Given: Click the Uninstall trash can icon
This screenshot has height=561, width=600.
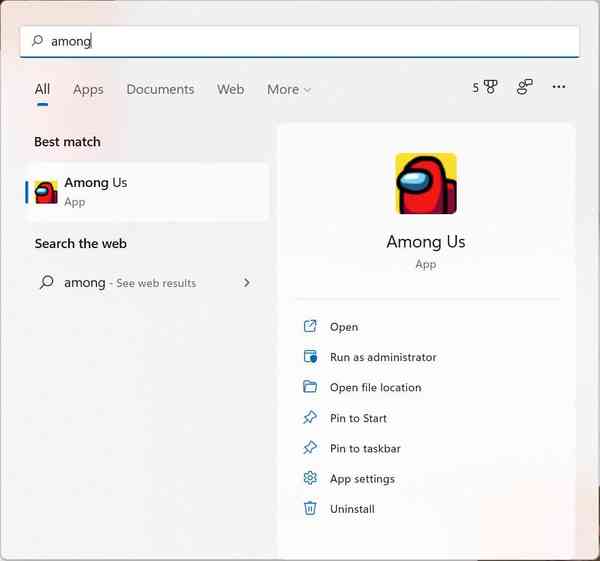Looking at the screenshot, I should (310, 508).
